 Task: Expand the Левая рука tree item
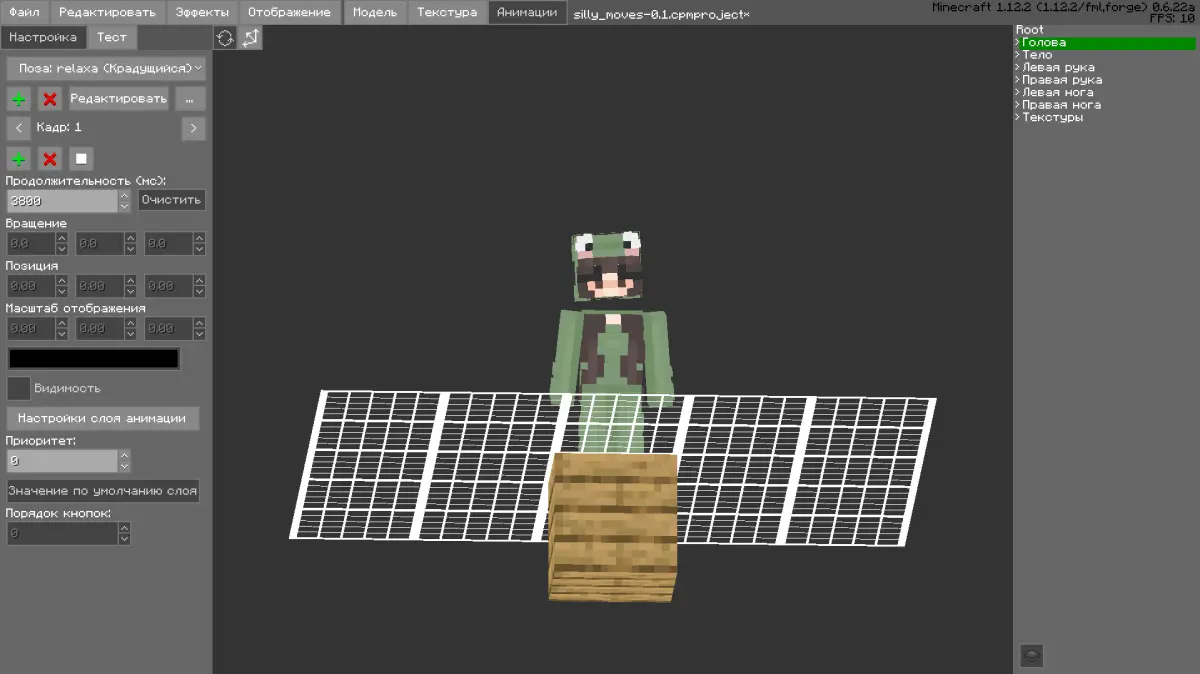[1056, 67]
